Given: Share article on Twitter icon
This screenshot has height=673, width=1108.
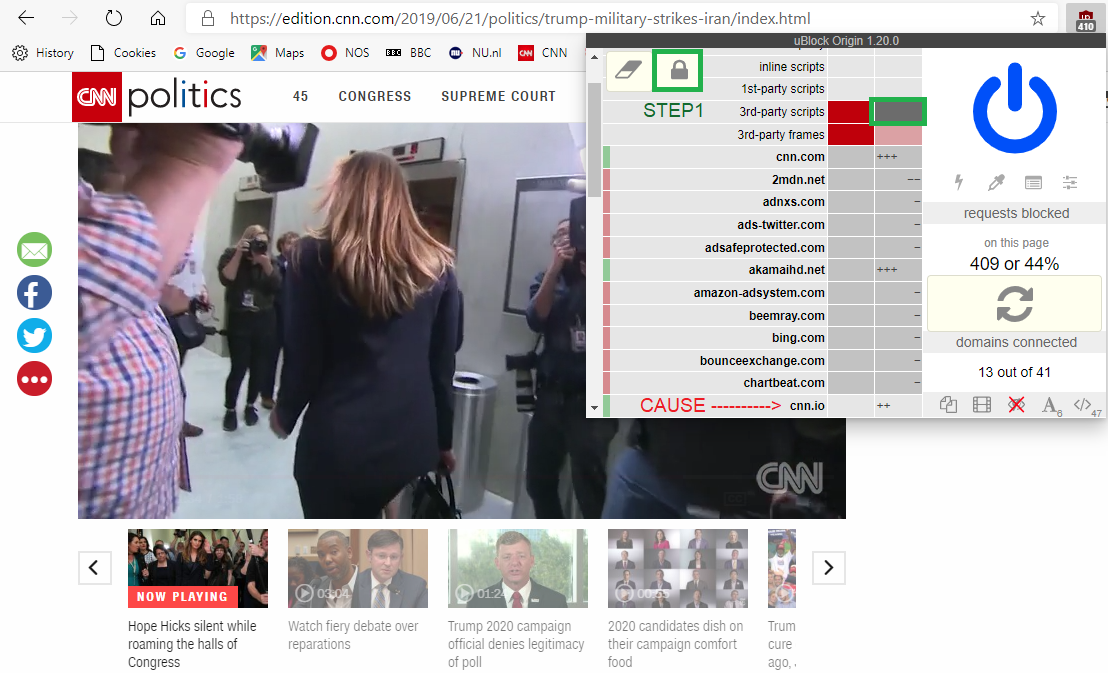Looking at the screenshot, I should [x=35, y=336].
